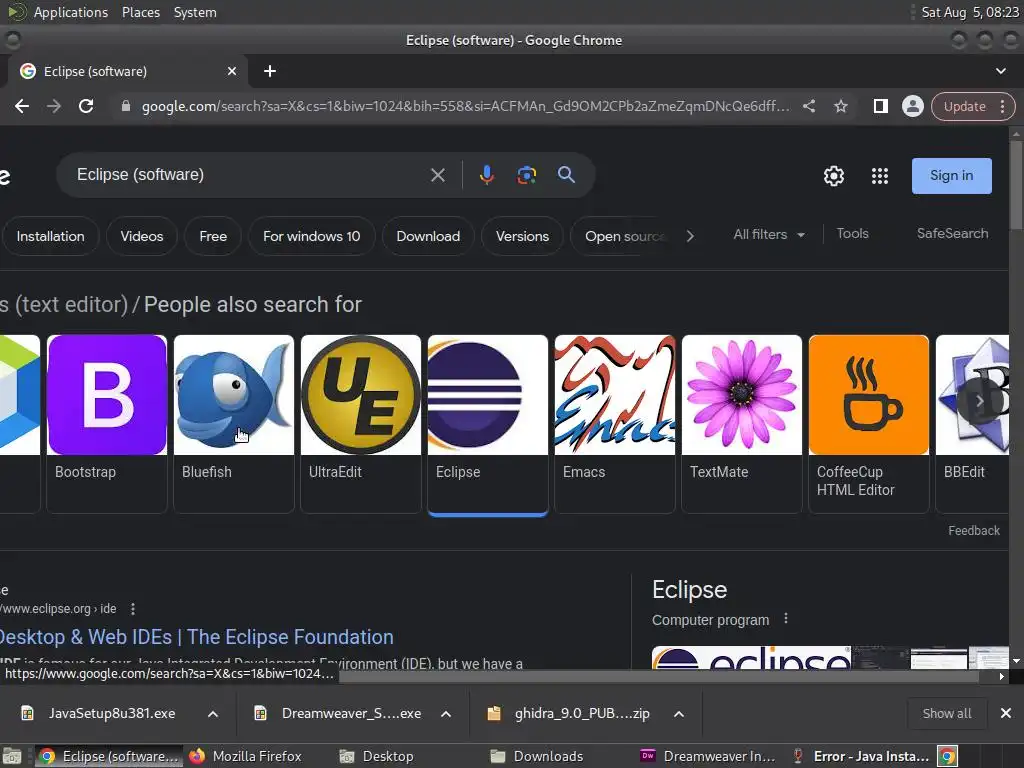Click the address bar URL

pos(466,106)
